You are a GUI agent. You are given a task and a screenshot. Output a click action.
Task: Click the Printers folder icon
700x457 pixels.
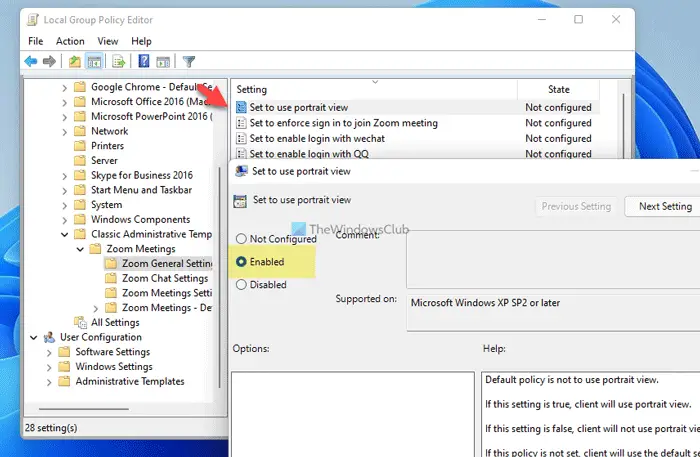tap(80, 145)
